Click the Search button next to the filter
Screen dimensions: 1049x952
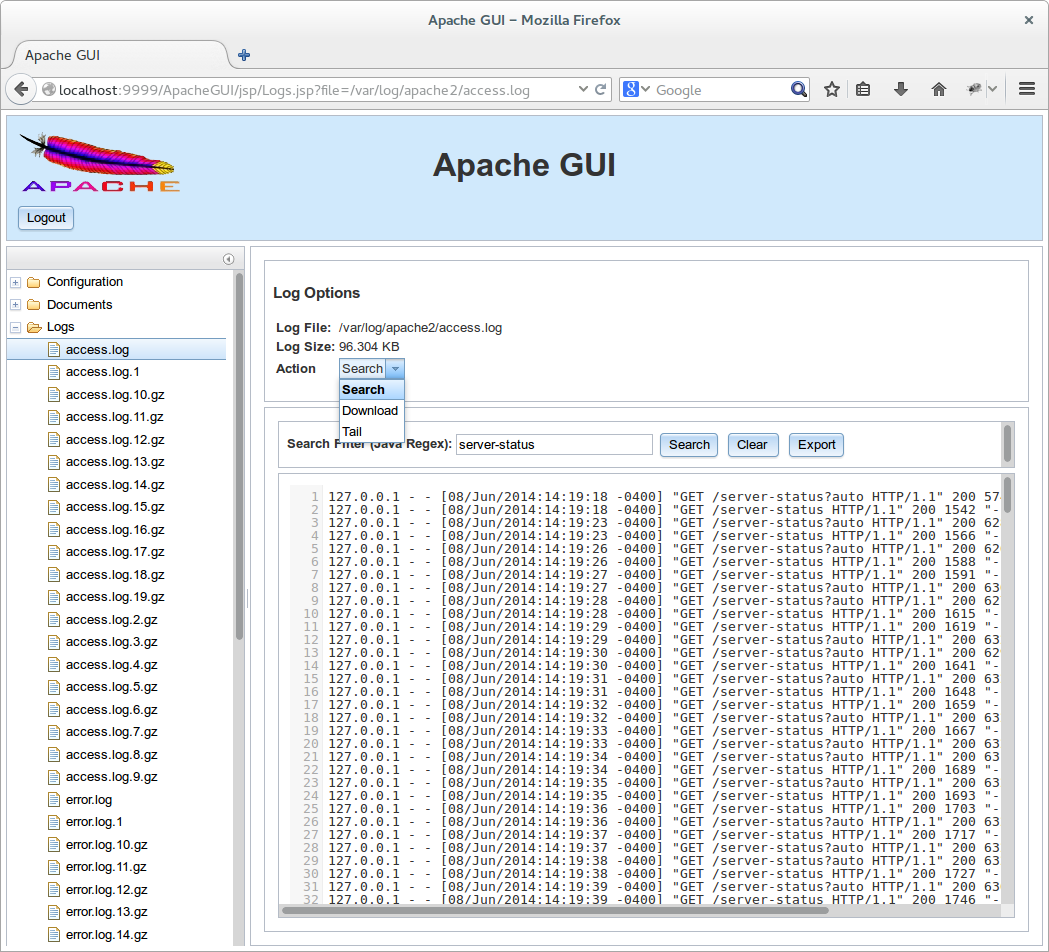688,445
